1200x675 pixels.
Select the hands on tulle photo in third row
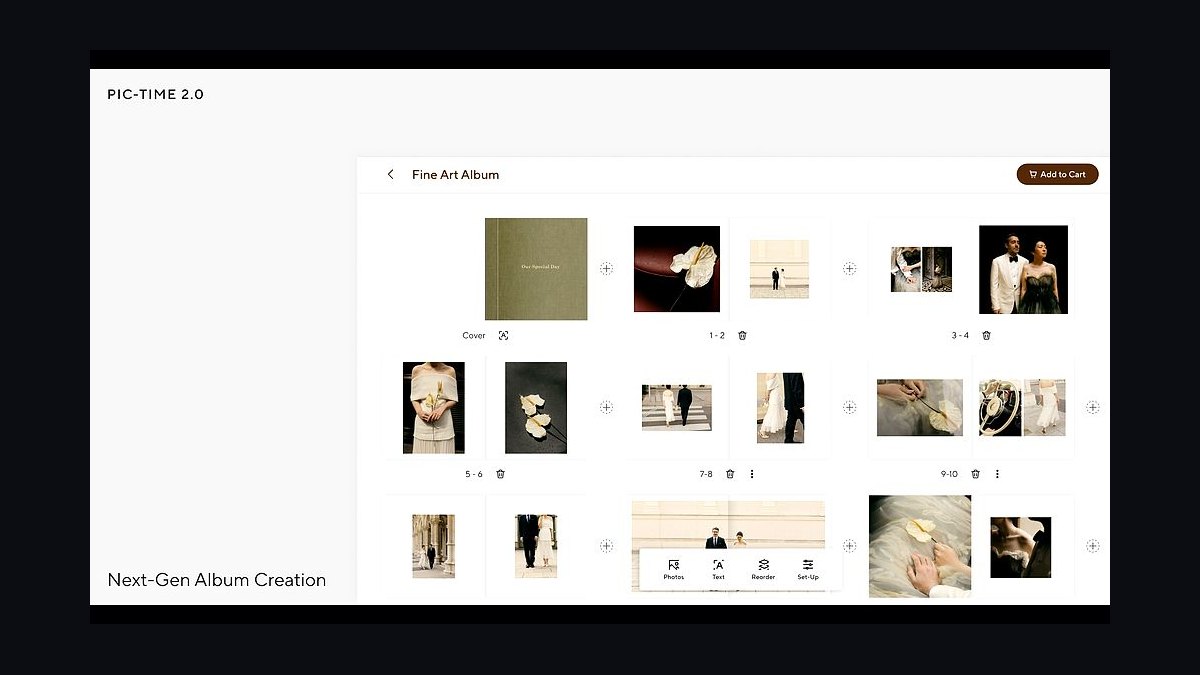[x=920, y=546]
